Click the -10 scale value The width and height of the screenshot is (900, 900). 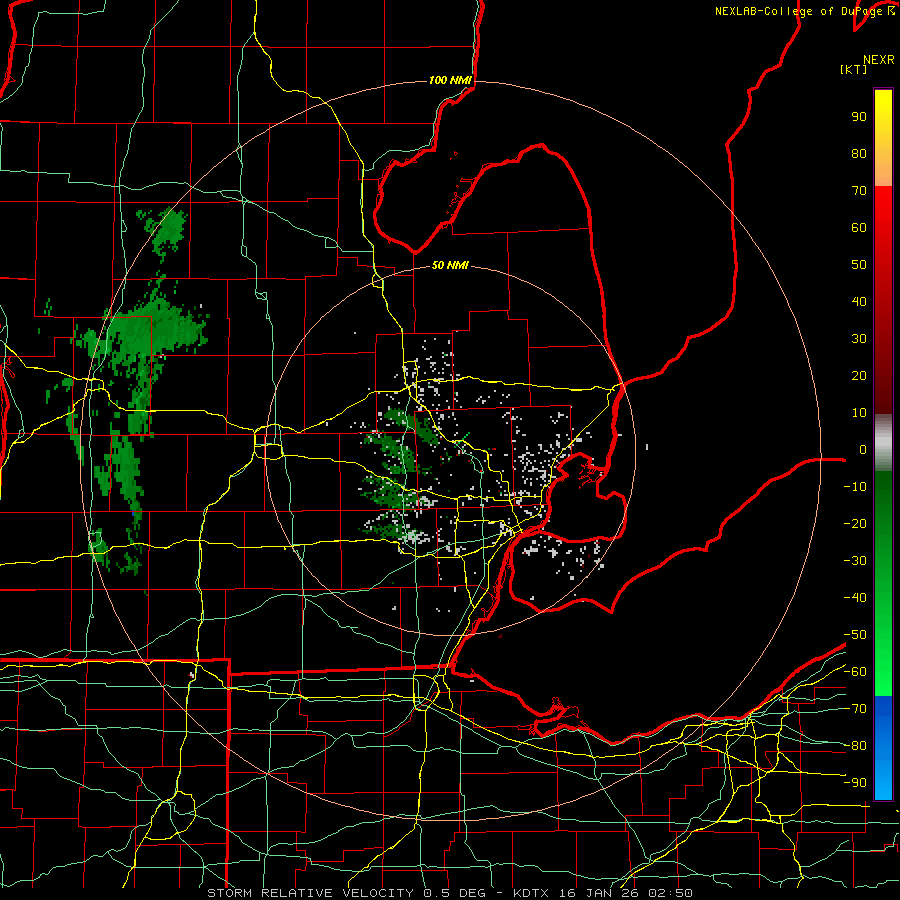[855, 487]
